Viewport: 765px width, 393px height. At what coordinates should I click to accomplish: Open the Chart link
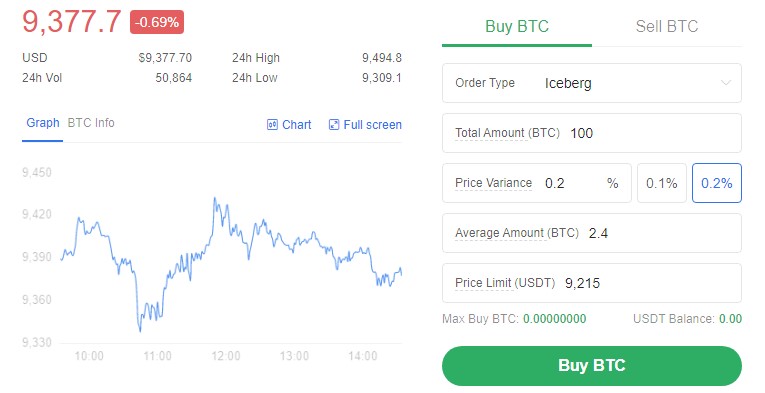289,125
